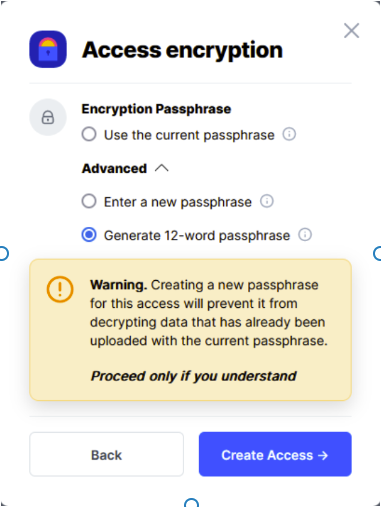
Task: Click the gray circular lock icon
Action: [x=48, y=117]
